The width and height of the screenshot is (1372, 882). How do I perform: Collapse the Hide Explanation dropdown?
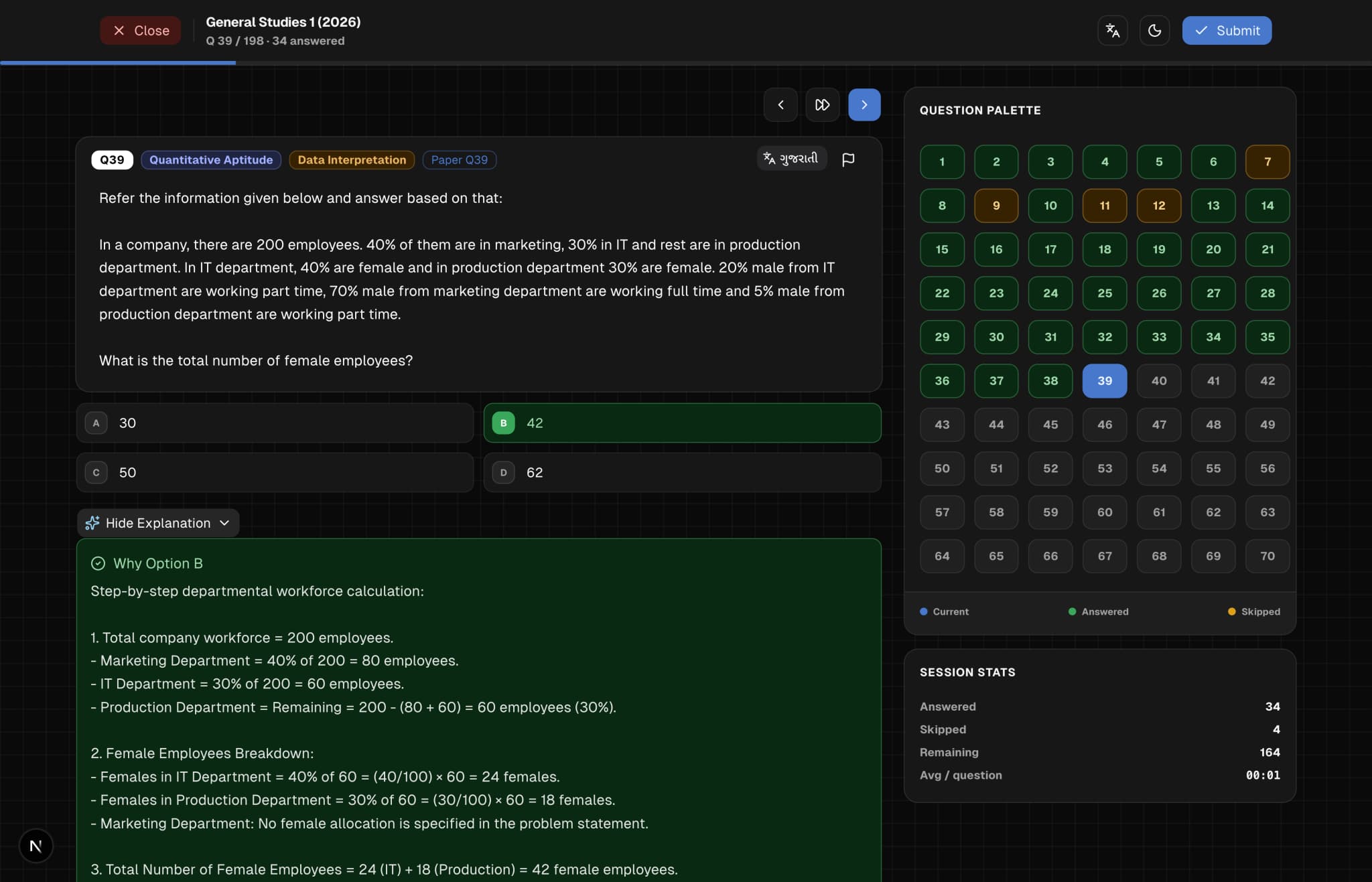coord(158,523)
